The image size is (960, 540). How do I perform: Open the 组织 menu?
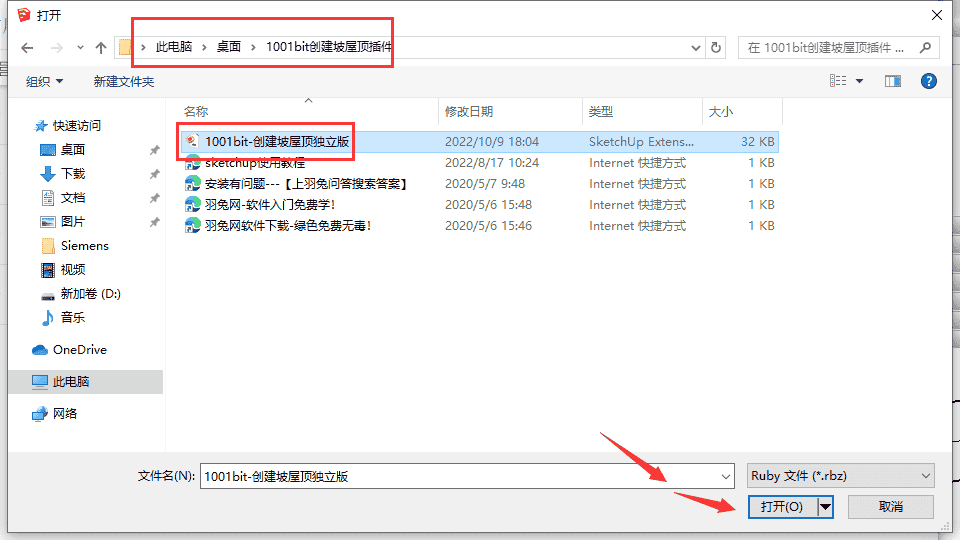click(x=44, y=81)
